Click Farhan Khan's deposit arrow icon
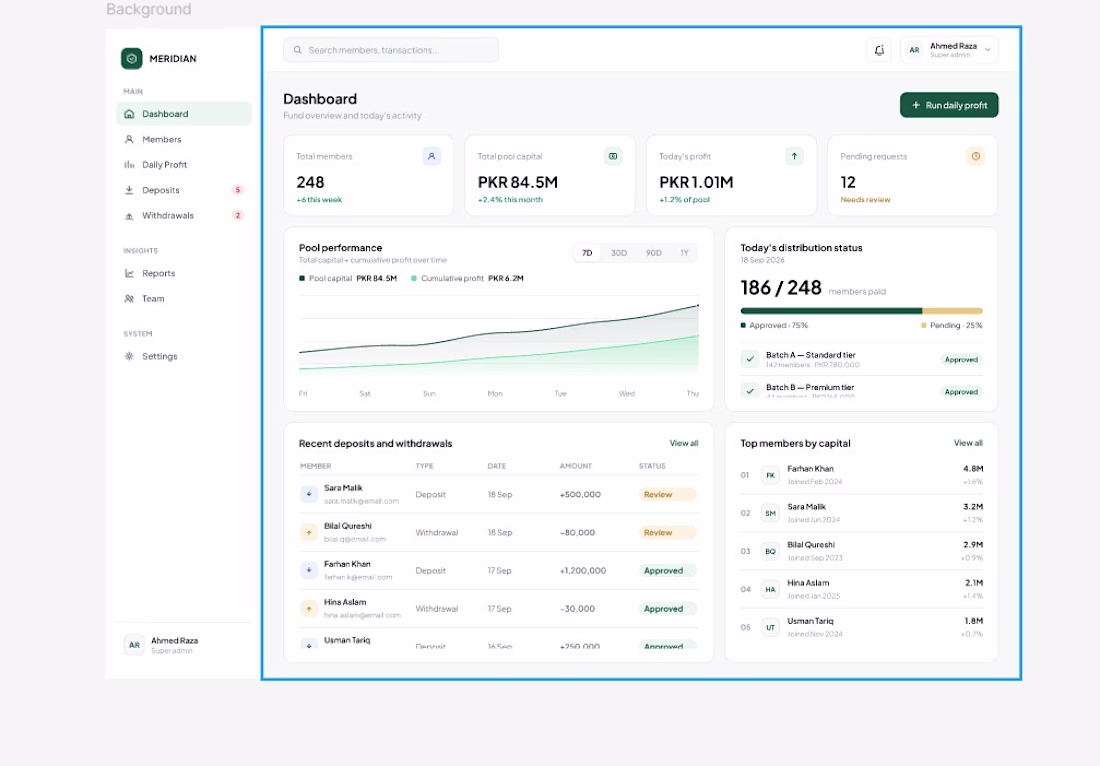This screenshot has width=1100, height=766. tap(309, 570)
